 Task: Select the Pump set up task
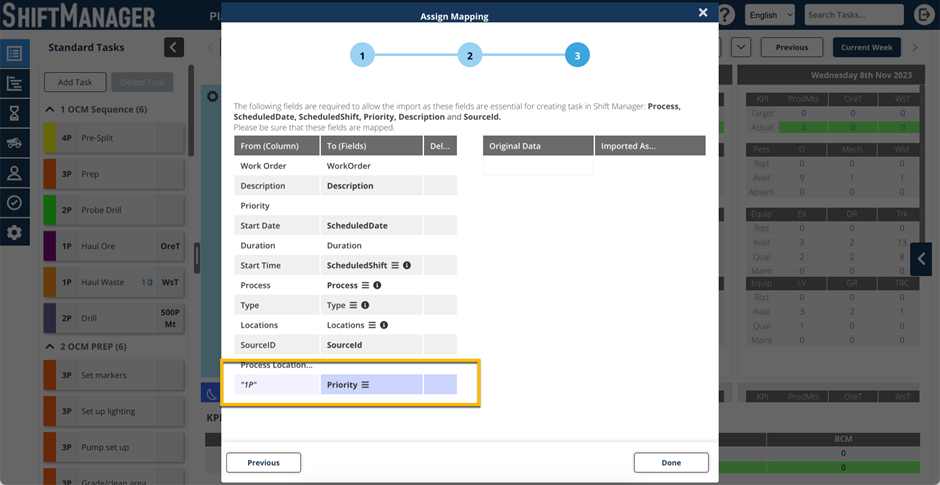[x=114, y=447]
